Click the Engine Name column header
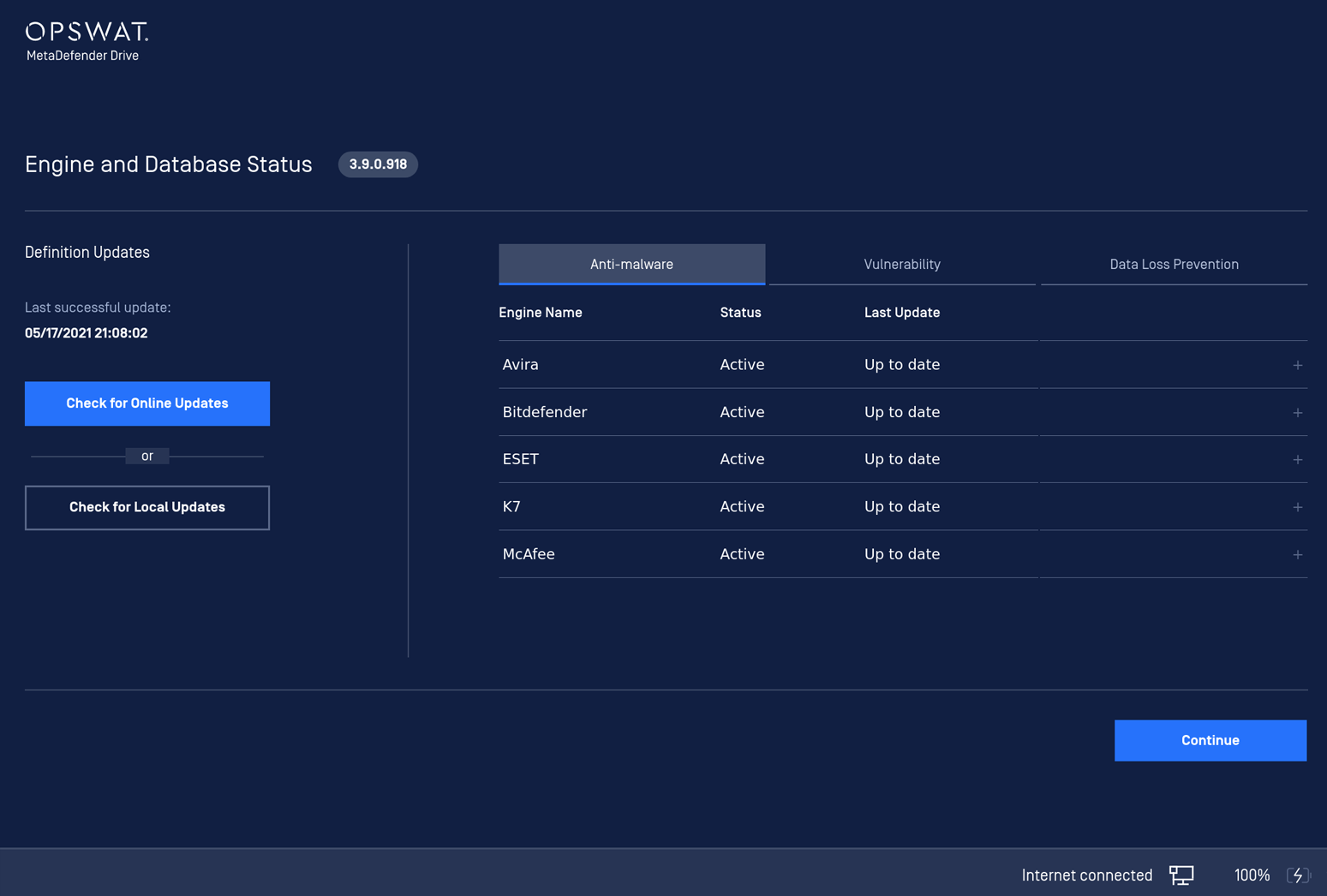The image size is (1327, 896). pos(541,313)
